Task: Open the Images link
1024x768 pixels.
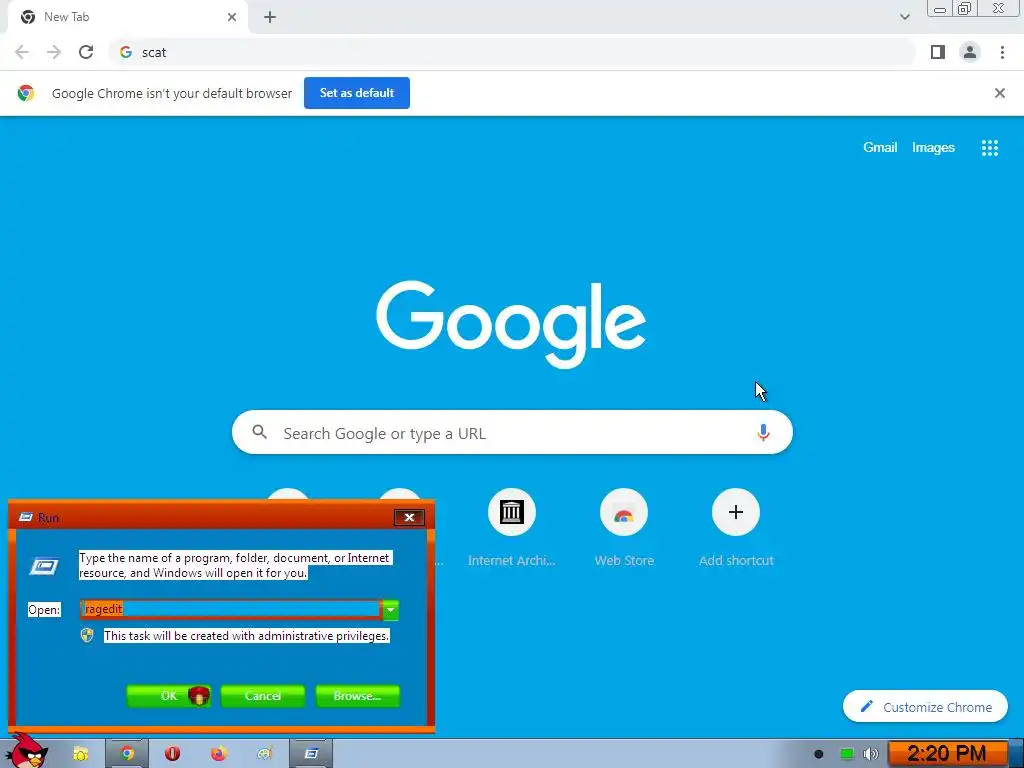Action: pos(933,148)
